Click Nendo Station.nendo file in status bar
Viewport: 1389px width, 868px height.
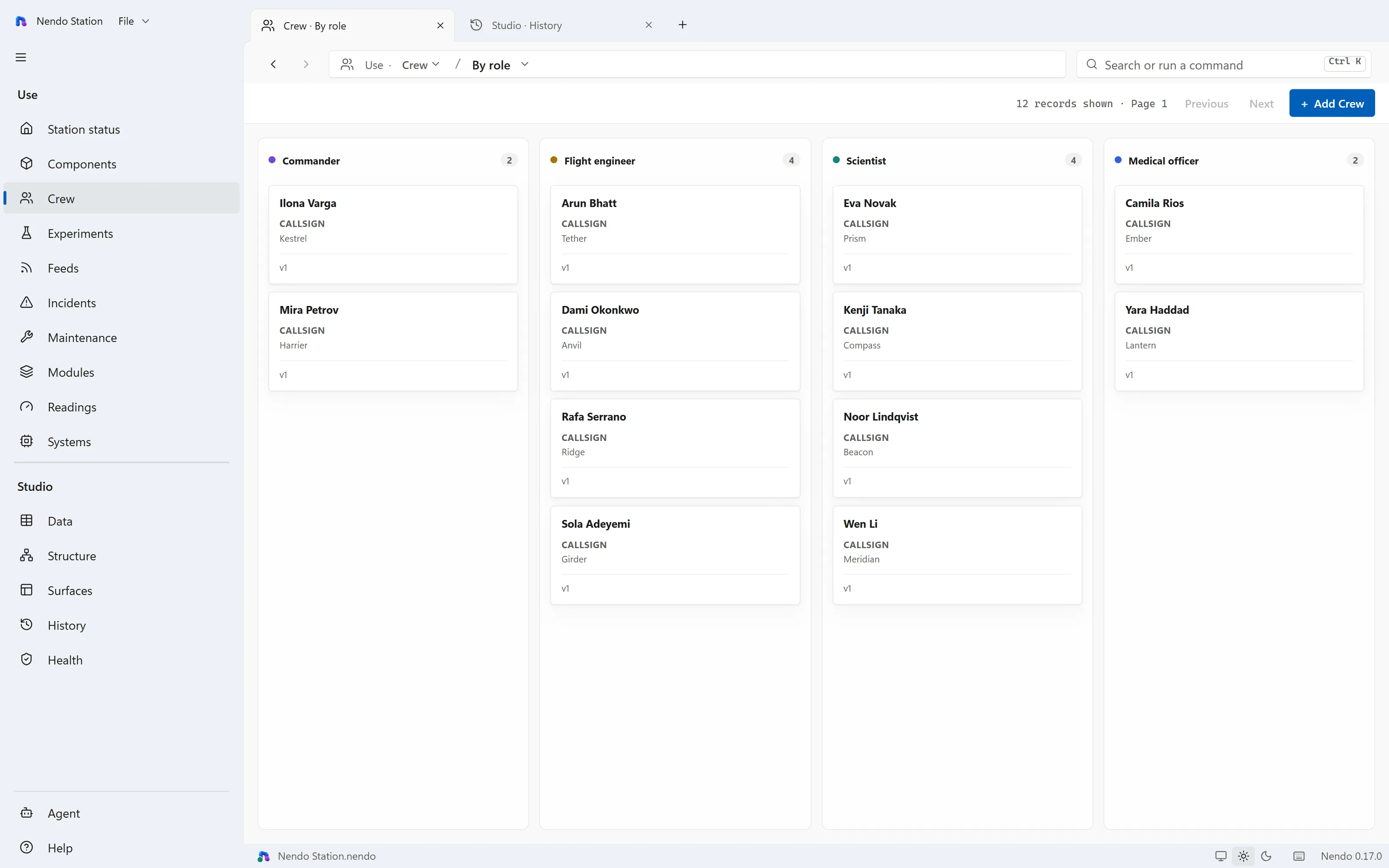[x=317, y=856]
